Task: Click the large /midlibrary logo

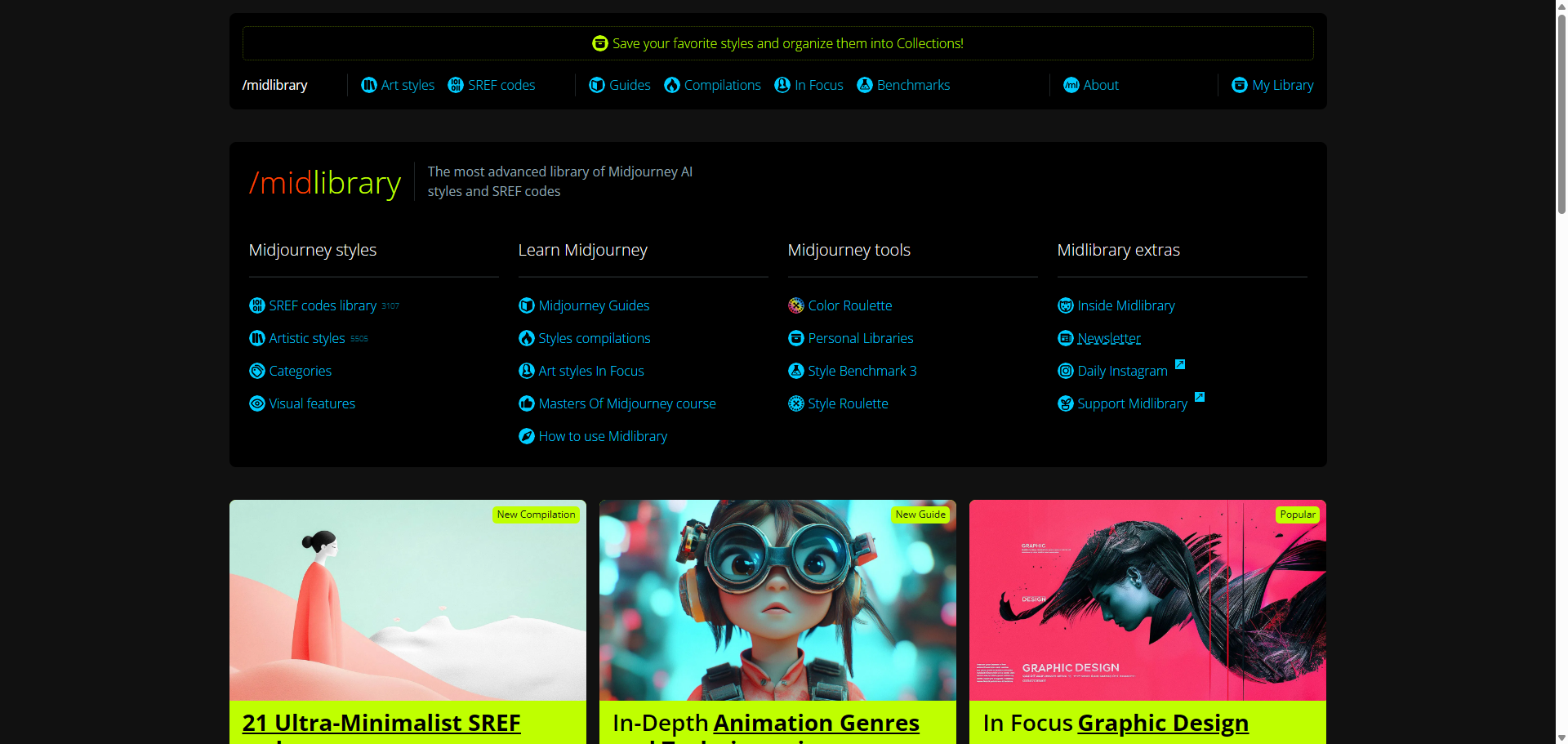Action: tap(325, 182)
